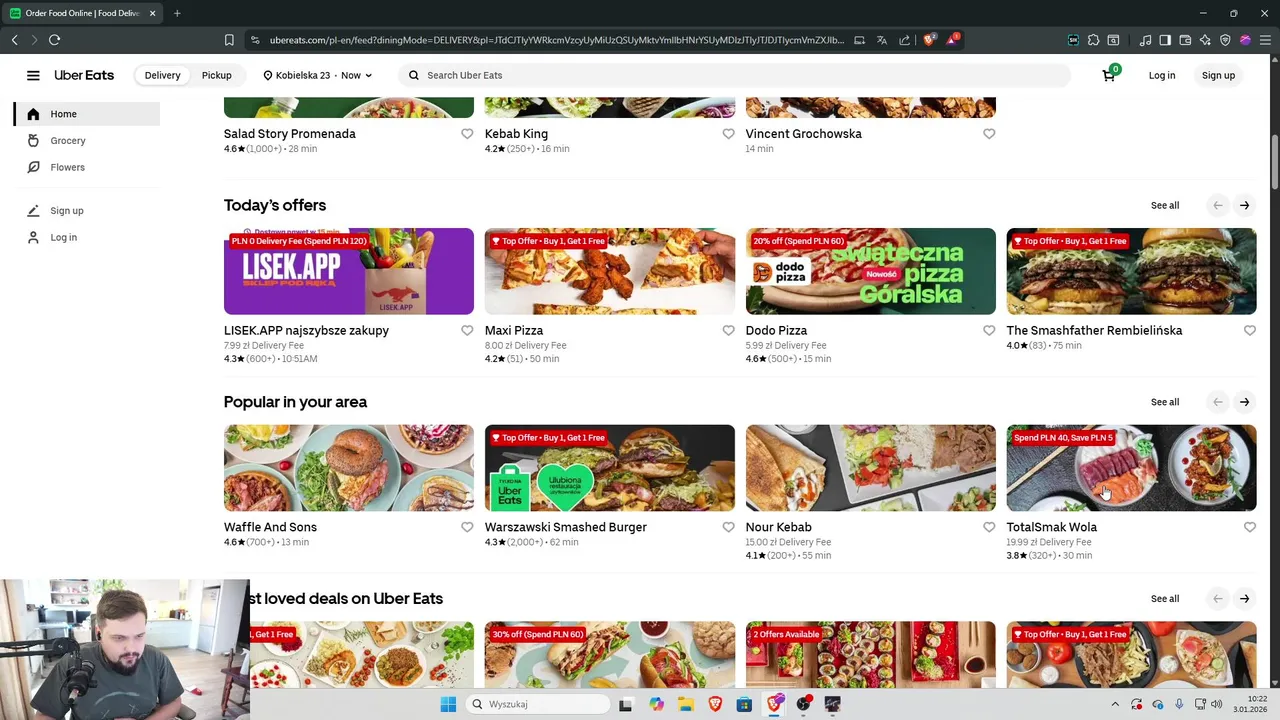Favorite Maxi Pizza with heart icon

point(728,331)
